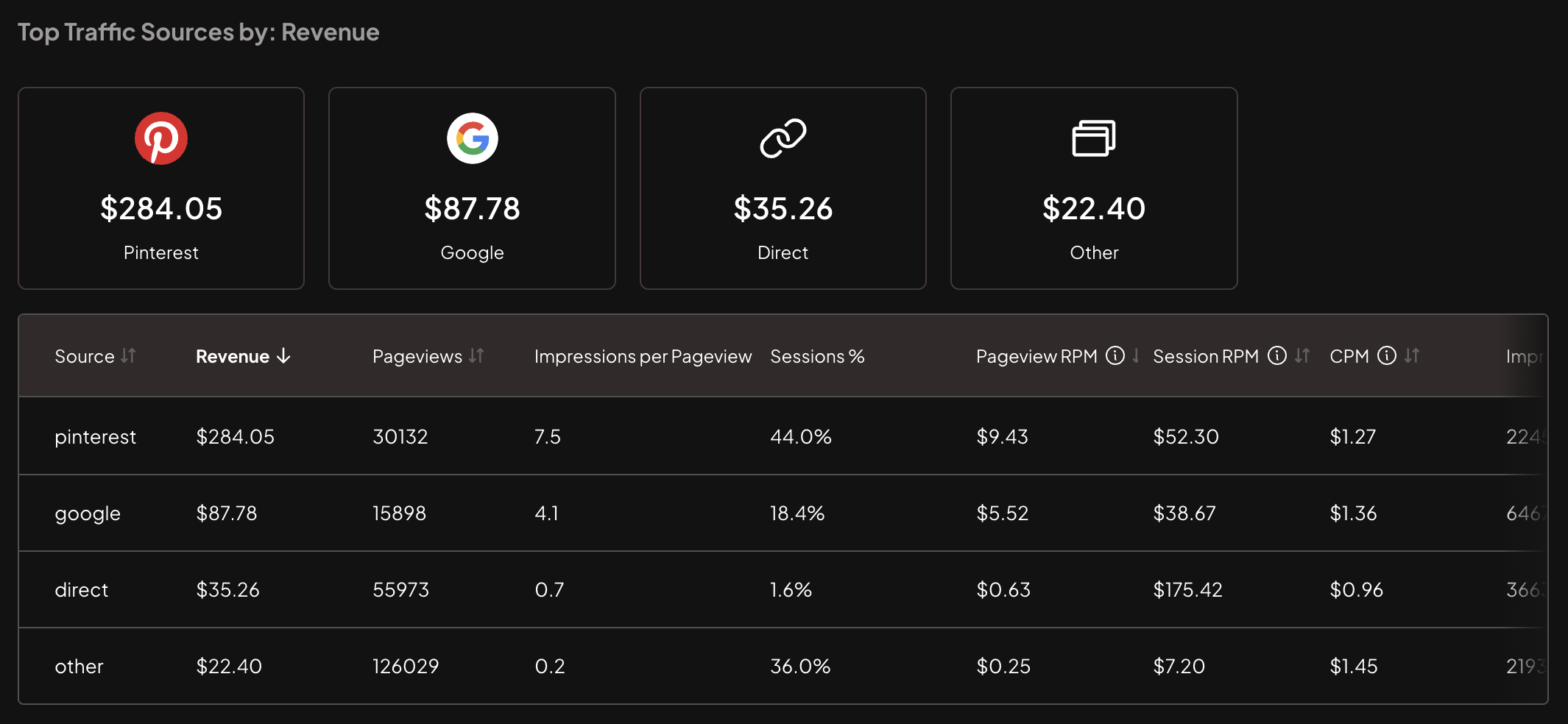Select the Sessions % column header
Viewport: 1568px width, 724px height.
click(x=817, y=356)
